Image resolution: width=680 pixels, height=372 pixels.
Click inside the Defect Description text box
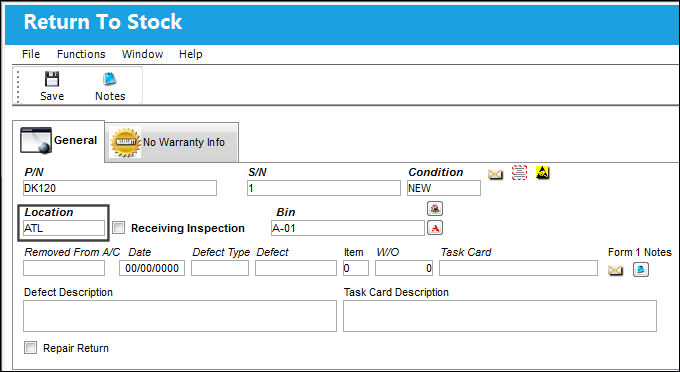[180, 316]
